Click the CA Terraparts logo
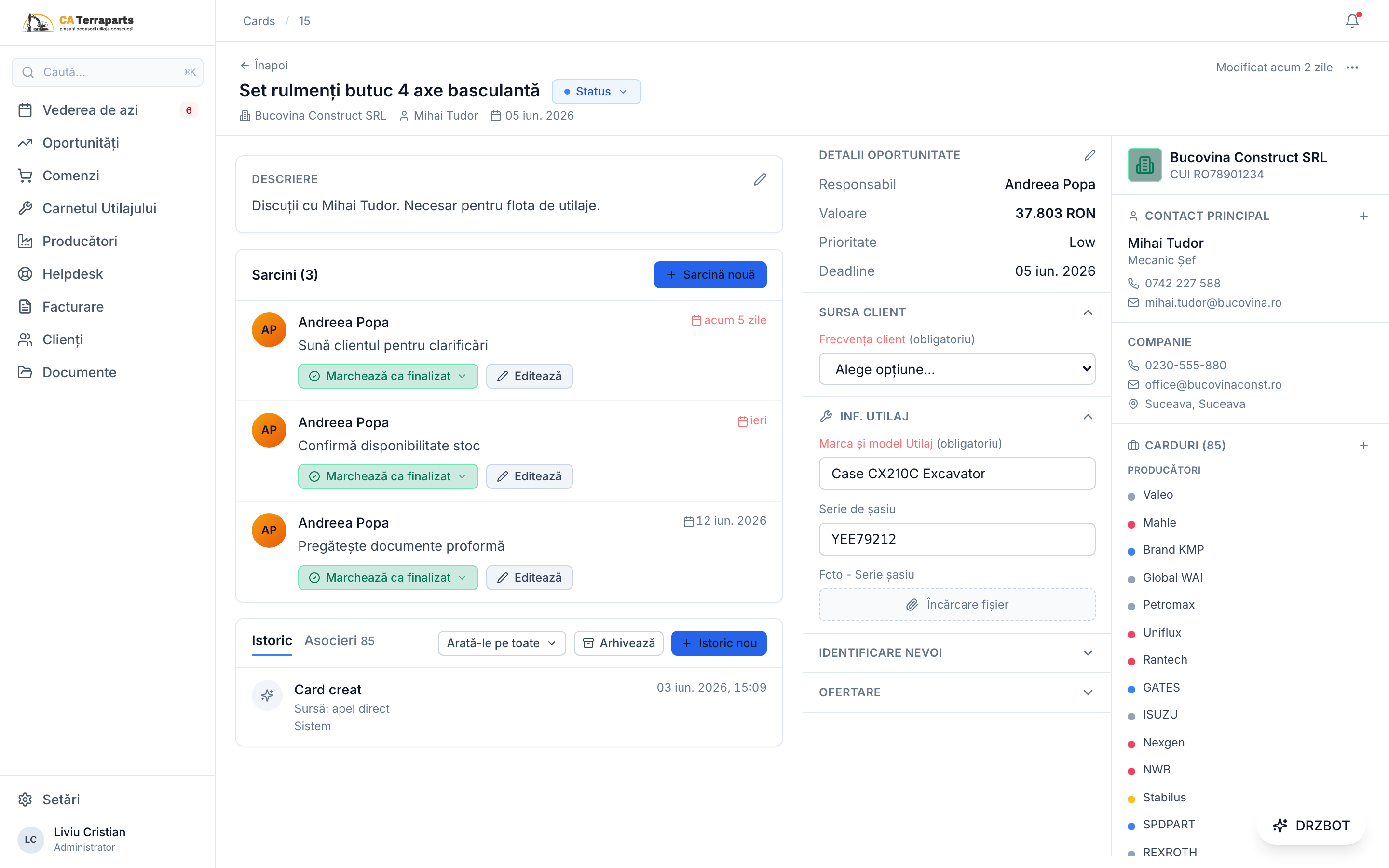 (x=78, y=22)
